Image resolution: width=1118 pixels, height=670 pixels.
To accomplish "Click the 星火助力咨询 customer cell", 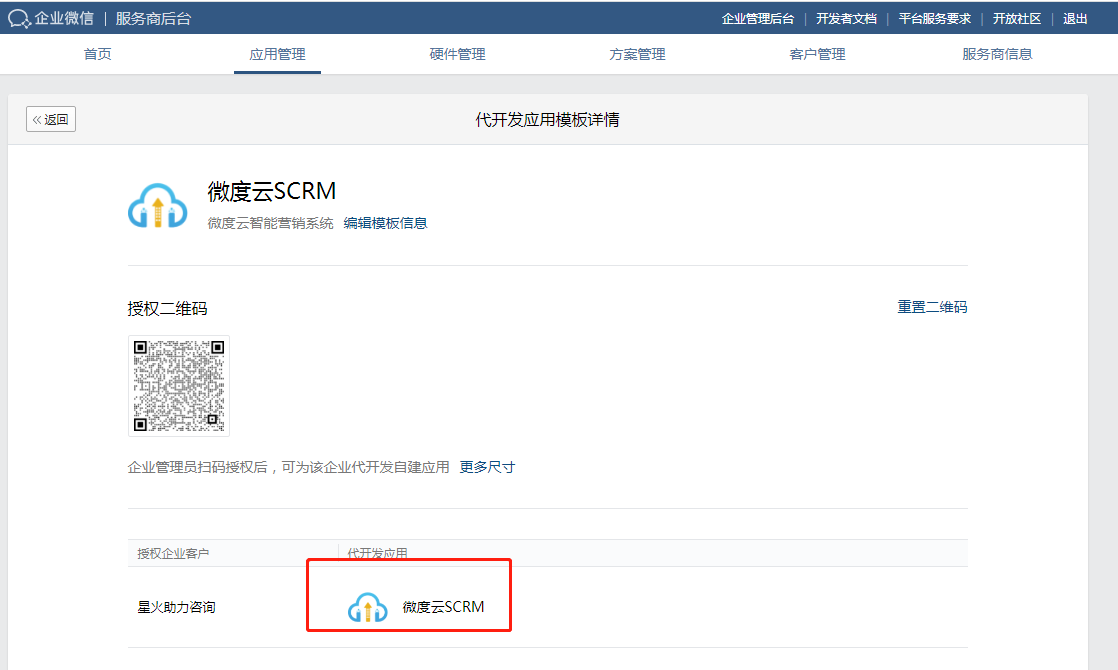I will pyautogui.click(x=176, y=607).
